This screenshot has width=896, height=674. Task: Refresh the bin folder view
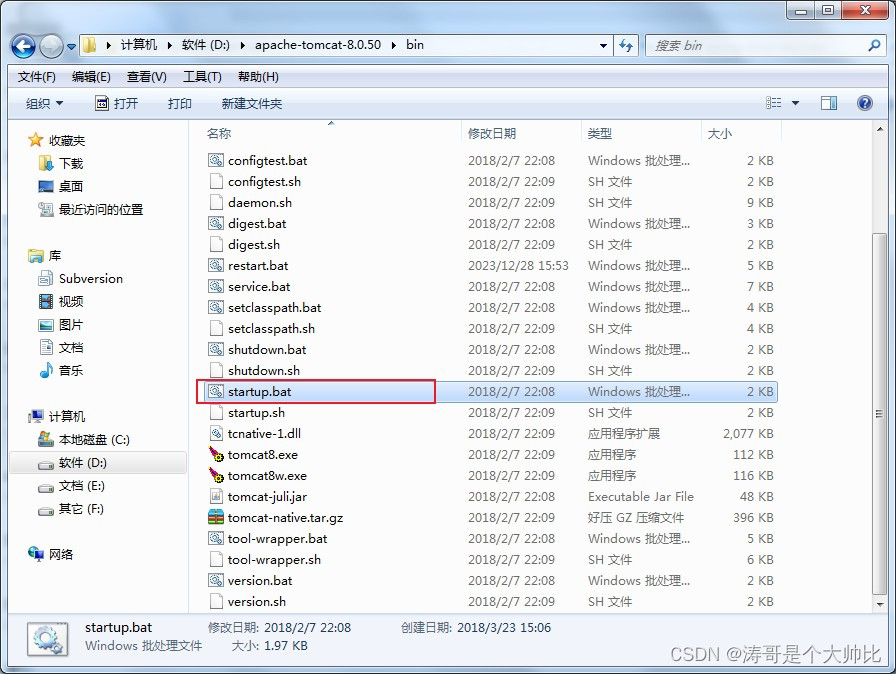[x=626, y=46]
